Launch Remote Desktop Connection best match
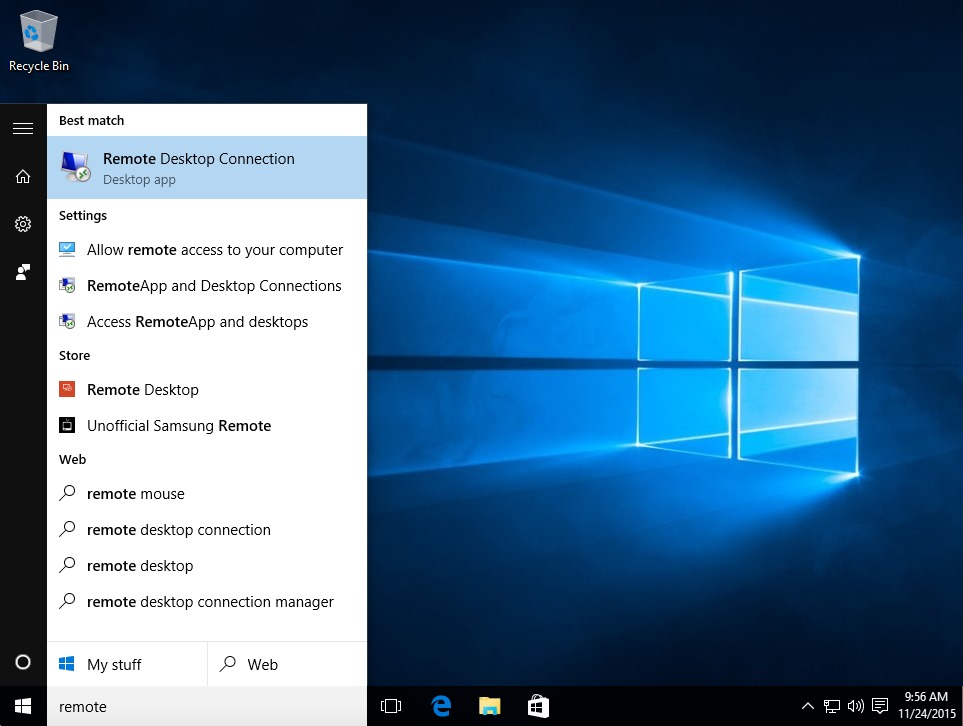 tap(207, 168)
